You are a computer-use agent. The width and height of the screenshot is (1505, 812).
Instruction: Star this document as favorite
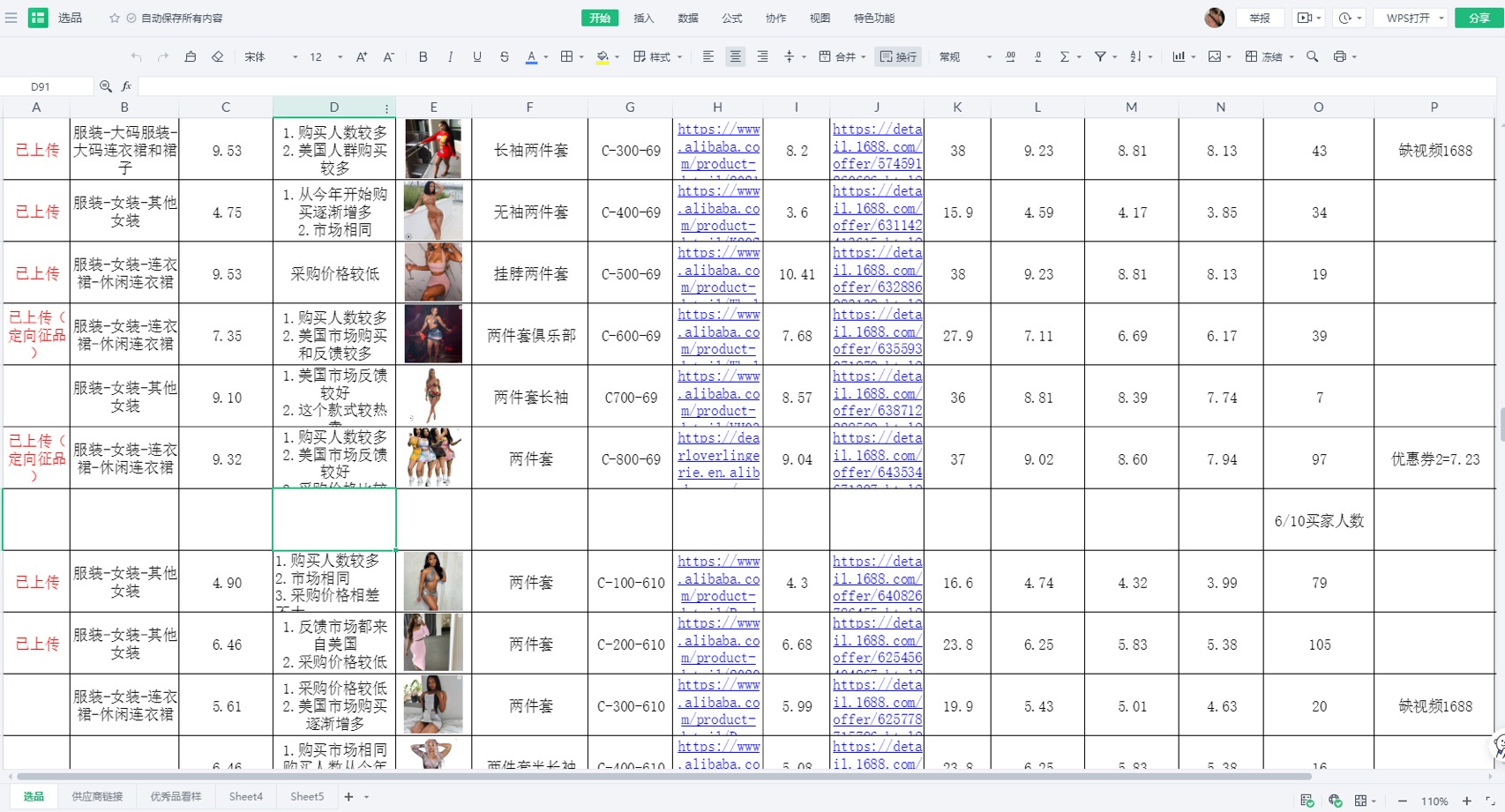tap(115, 18)
